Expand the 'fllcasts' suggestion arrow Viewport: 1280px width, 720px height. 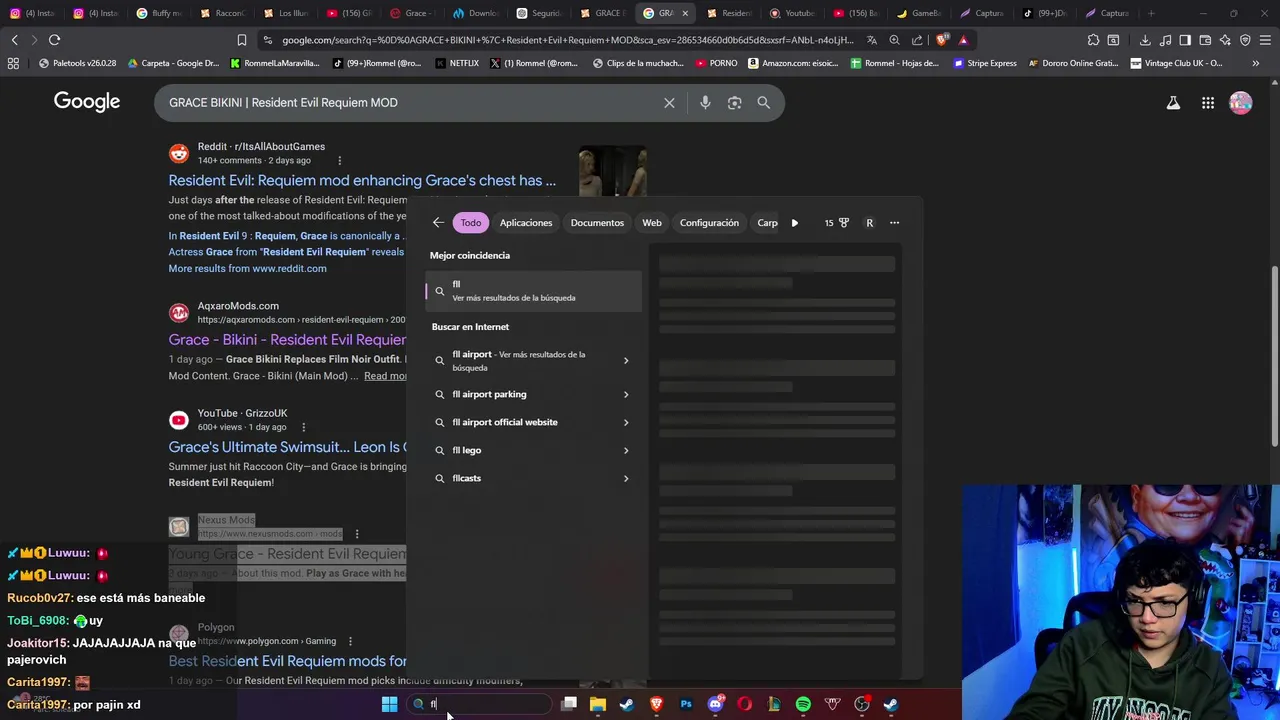[x=626, y=478]
